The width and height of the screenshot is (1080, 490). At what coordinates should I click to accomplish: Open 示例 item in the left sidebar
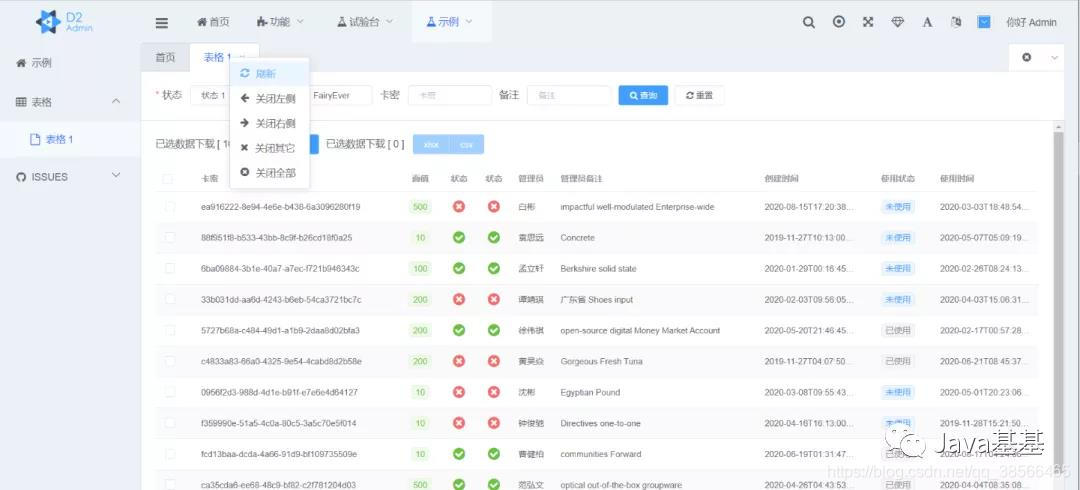70,63
